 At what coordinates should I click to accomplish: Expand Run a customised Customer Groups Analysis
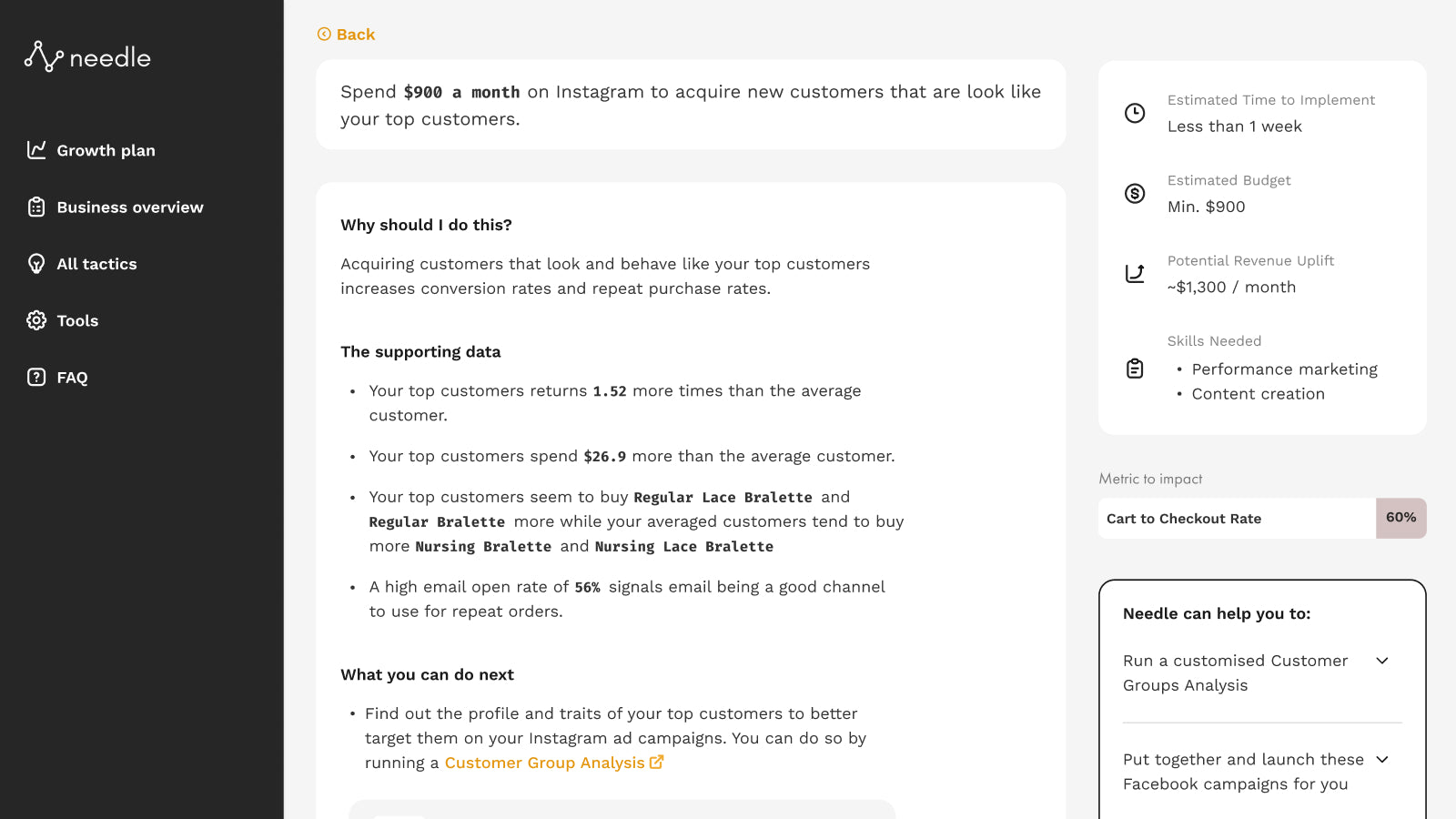pyautogui.click(x=1382, y=661)
